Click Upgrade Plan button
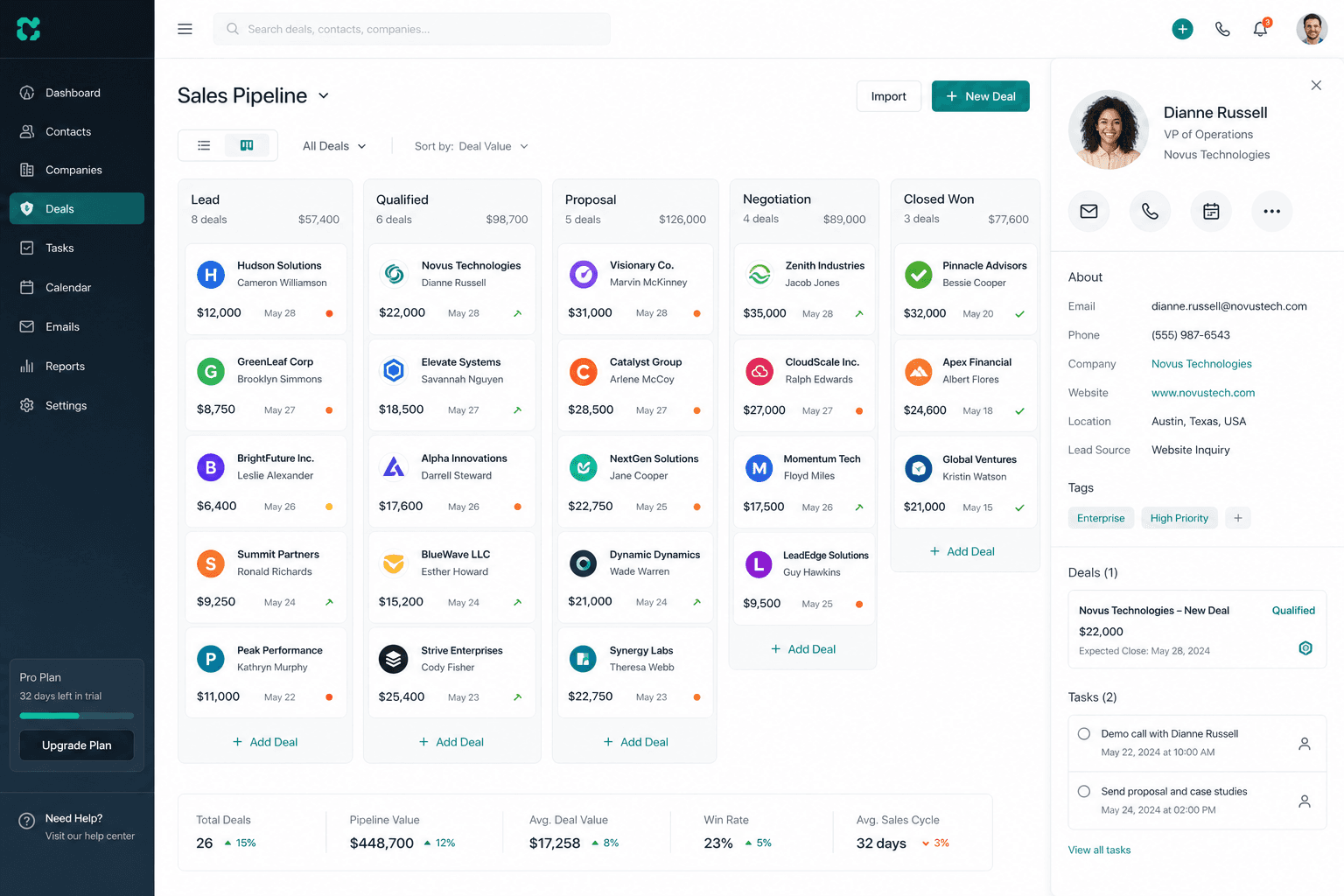This screenshot has height=896, width=1344. click(77, 745)
